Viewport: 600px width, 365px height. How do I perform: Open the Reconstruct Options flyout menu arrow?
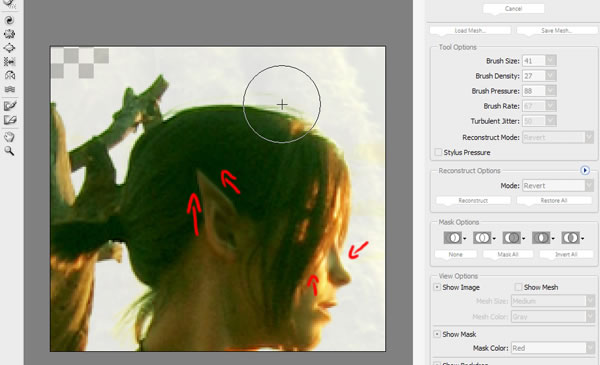(585, 170)
